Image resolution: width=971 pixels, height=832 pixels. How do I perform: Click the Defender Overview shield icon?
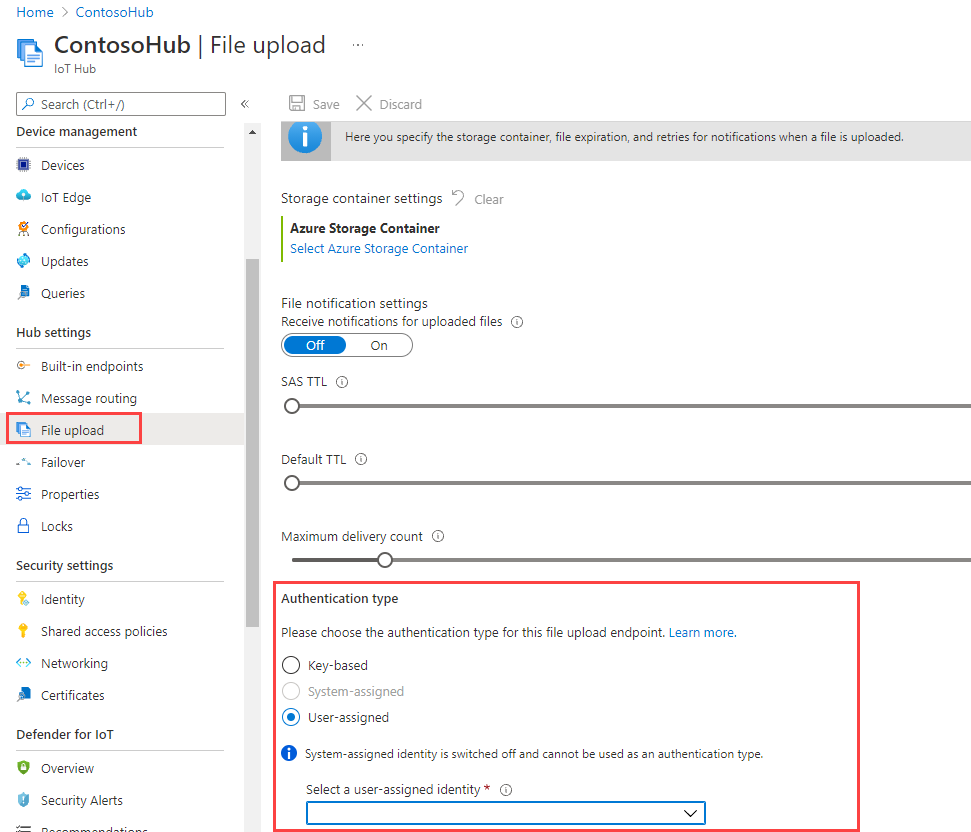24,768
